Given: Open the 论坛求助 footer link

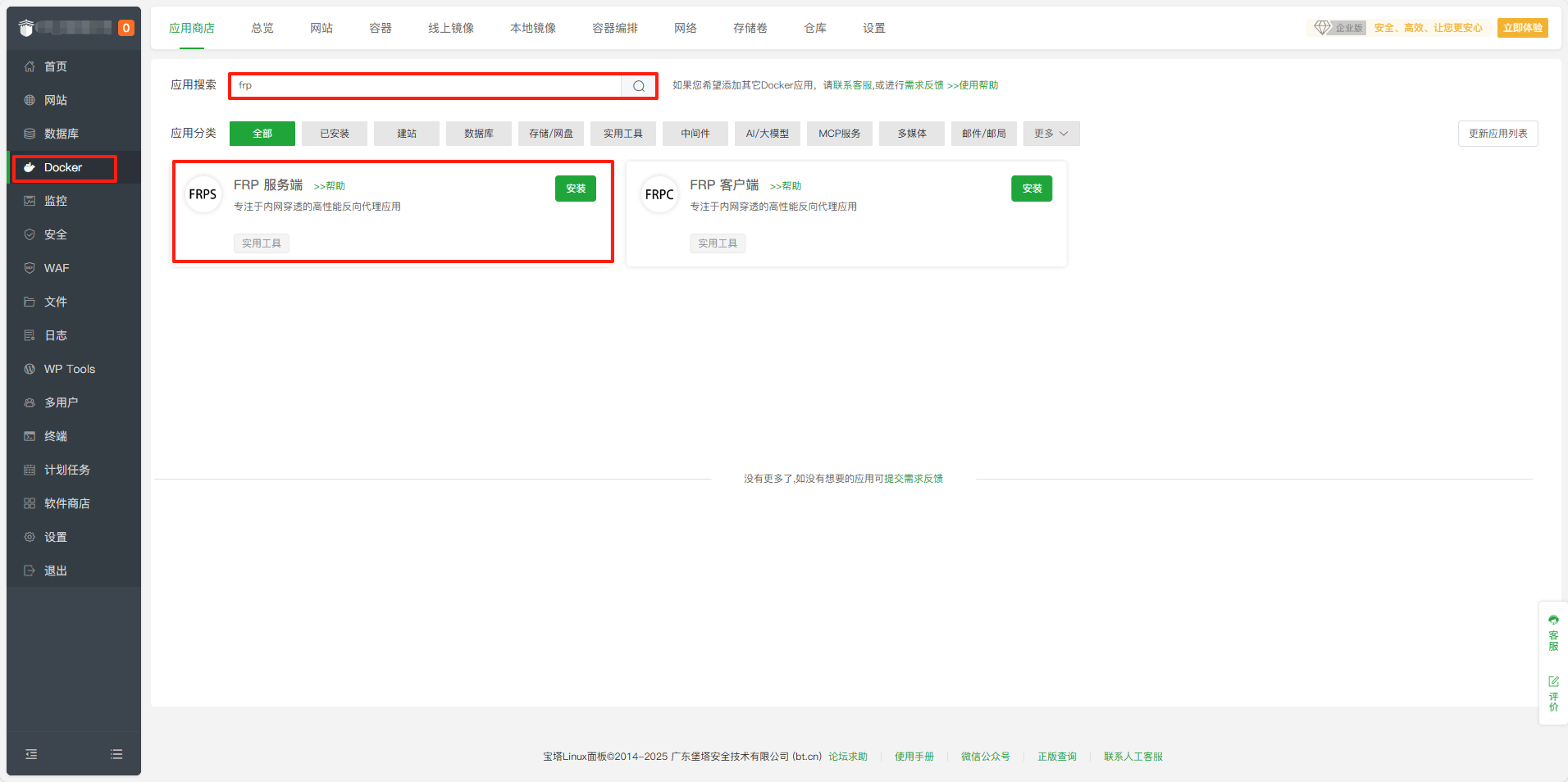Looking at the screenshot, I should tap(848, 757).
